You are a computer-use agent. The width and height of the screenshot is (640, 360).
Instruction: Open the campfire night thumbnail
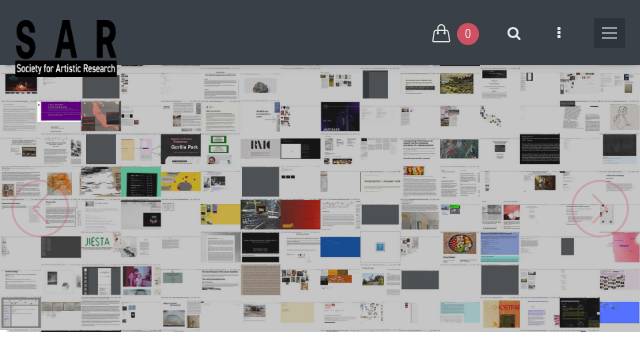(21, 84)
